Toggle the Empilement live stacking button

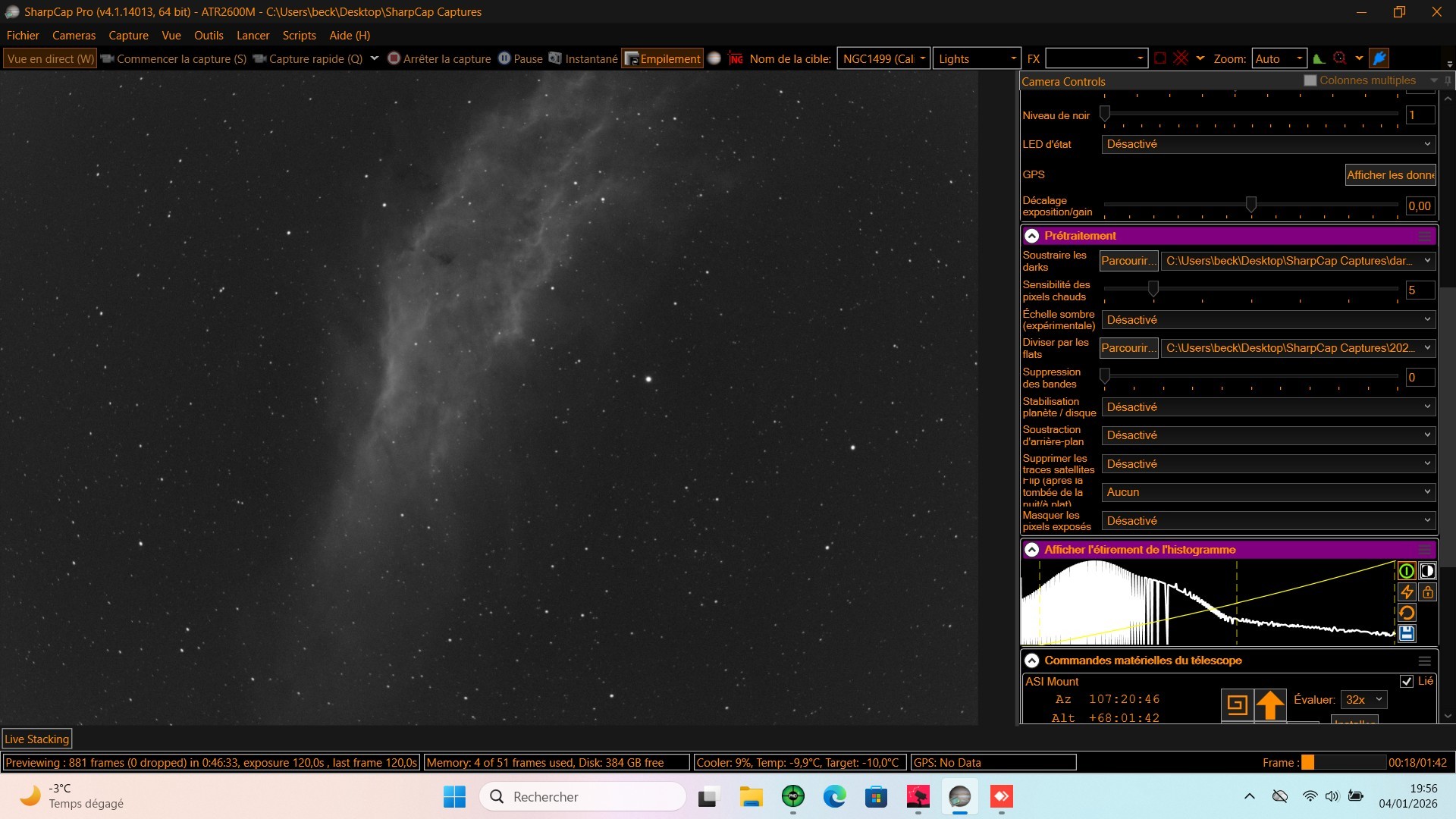(x=662, y=58)
